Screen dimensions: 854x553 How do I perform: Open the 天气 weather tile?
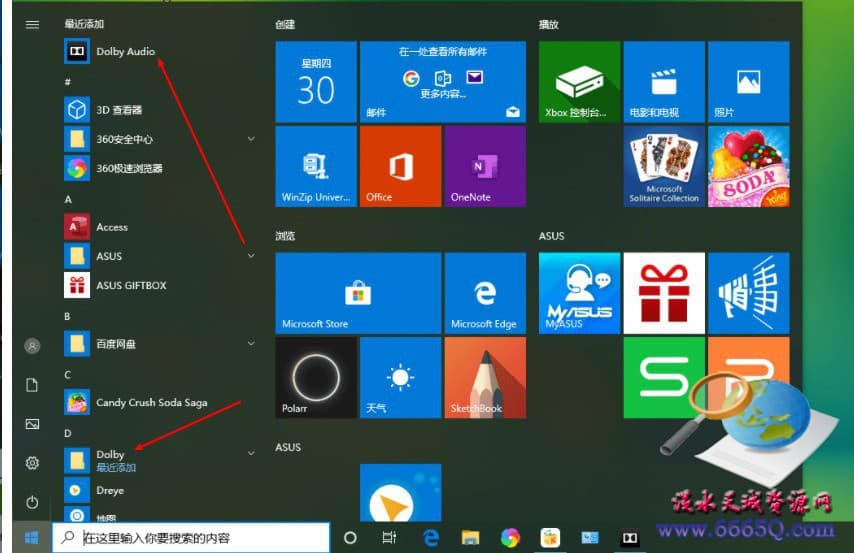point(400,378)
